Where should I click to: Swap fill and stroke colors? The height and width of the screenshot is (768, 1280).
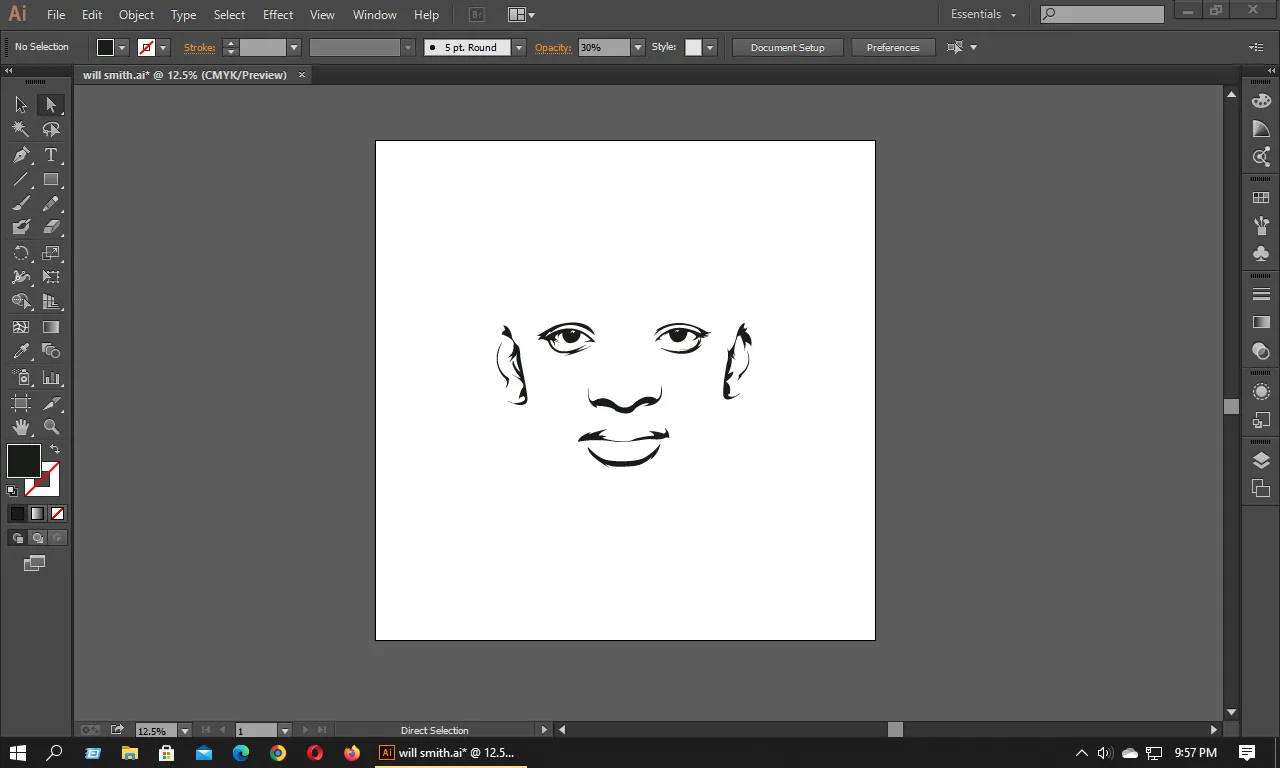click(x=55, y=449)
